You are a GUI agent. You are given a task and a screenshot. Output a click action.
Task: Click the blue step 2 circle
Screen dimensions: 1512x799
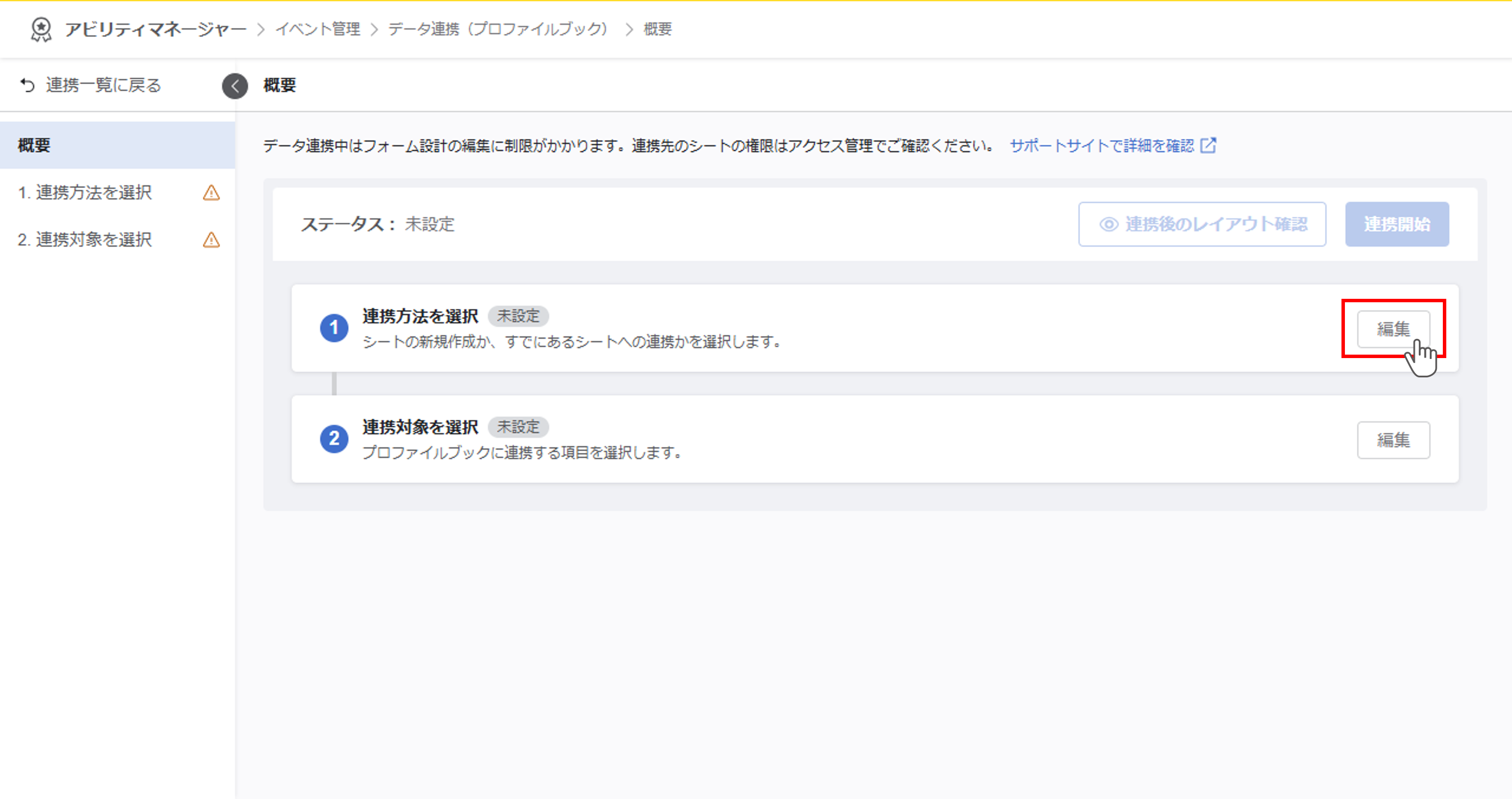tap(334, 438)
